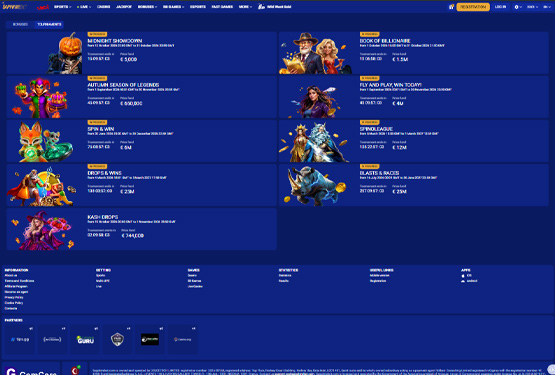The height and width of the screenshot is (375, 555).
Task: Open Privacy Policy footer link
Action: point(14,297)
